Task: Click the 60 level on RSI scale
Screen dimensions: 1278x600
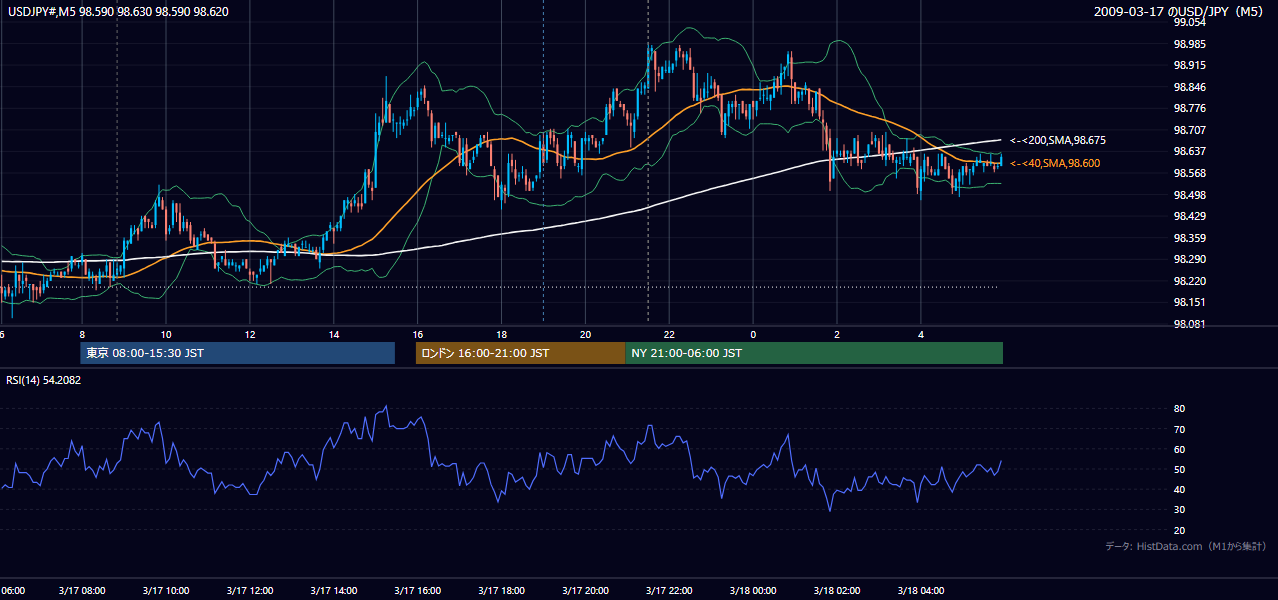Action: click(x=1179, y=449)
